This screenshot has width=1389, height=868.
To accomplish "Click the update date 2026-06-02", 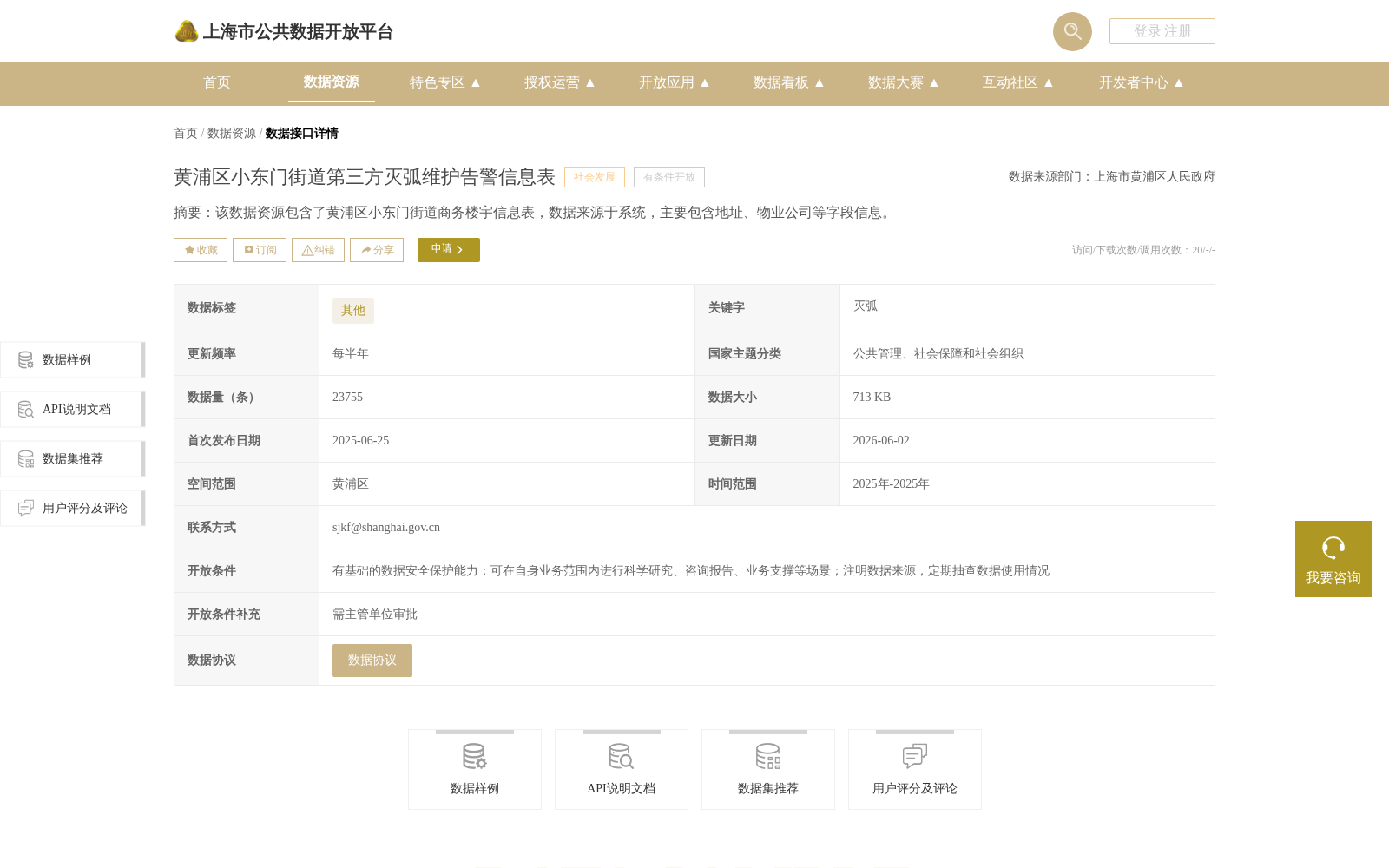I will tap(881, 440).
